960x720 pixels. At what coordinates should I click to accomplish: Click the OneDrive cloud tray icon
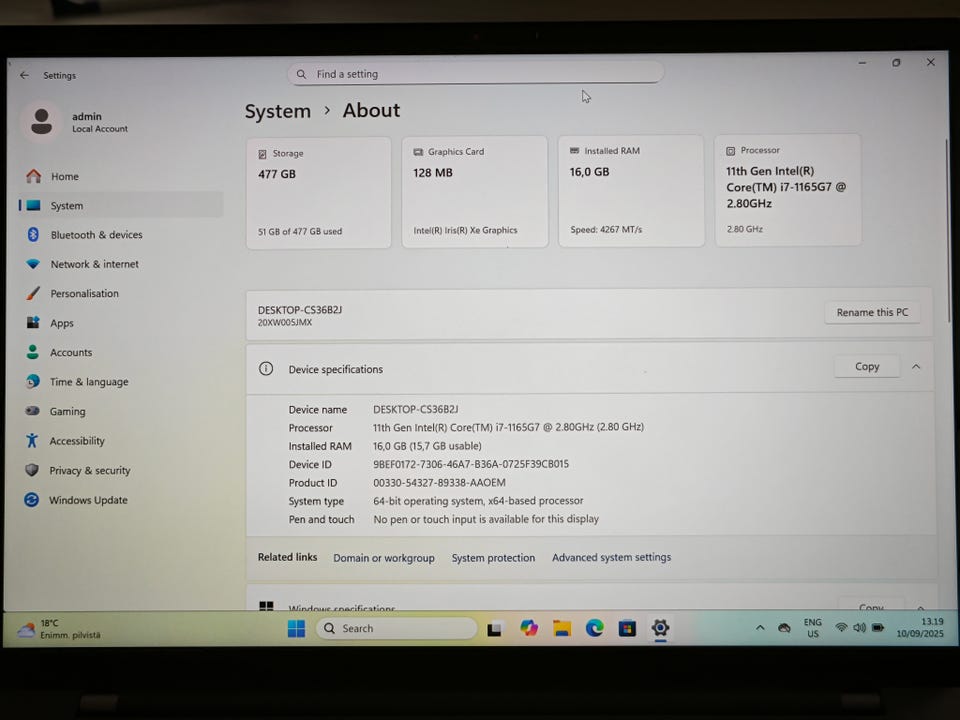point(784,628)
